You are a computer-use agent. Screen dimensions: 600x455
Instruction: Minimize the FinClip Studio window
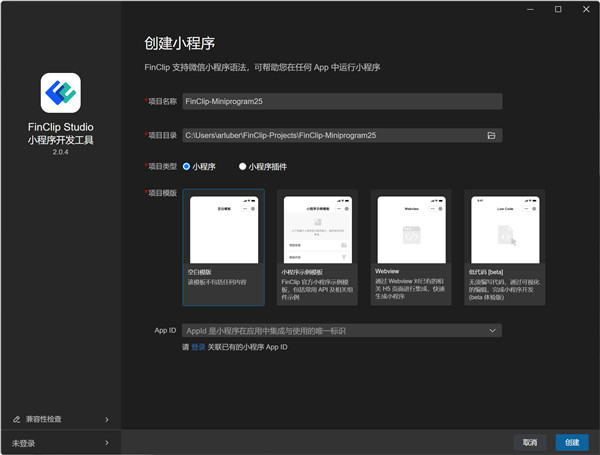click(x=530, y=9)
